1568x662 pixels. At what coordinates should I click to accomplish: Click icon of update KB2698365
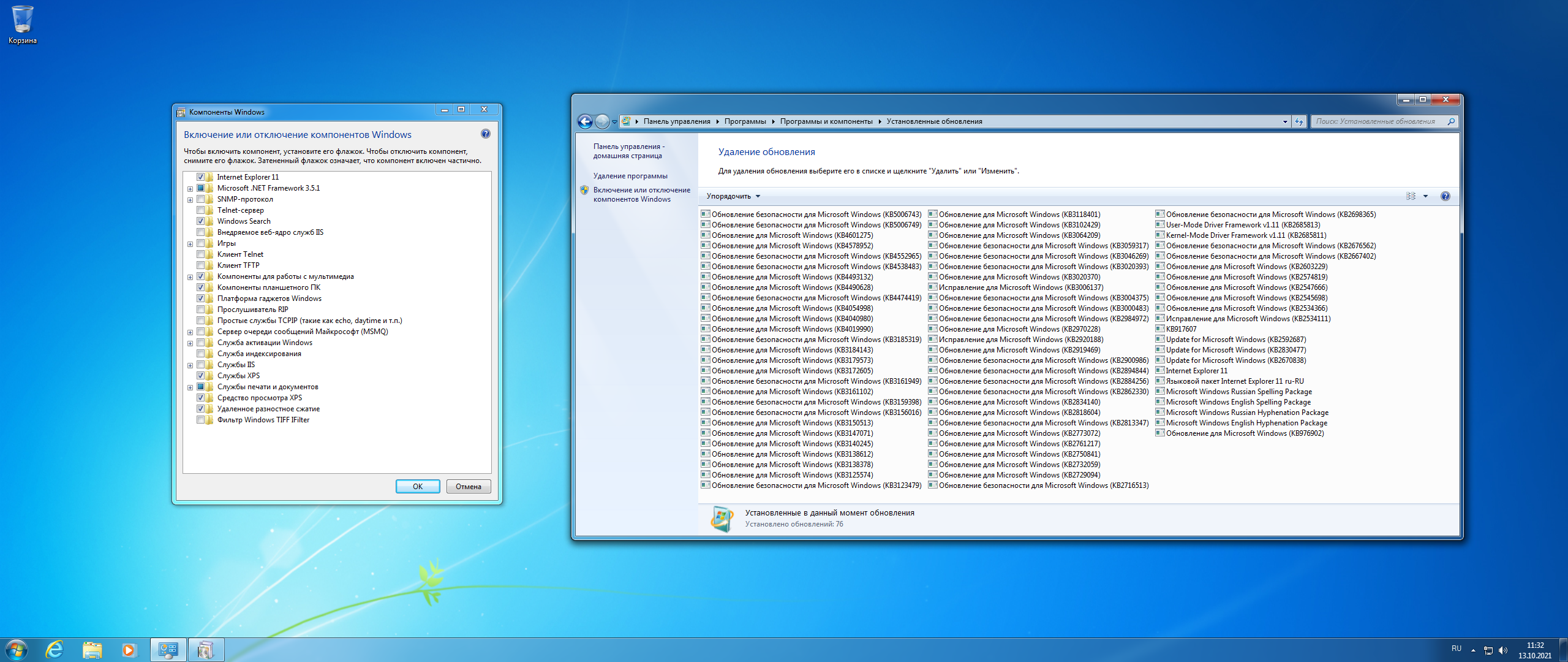(1160, 214)
